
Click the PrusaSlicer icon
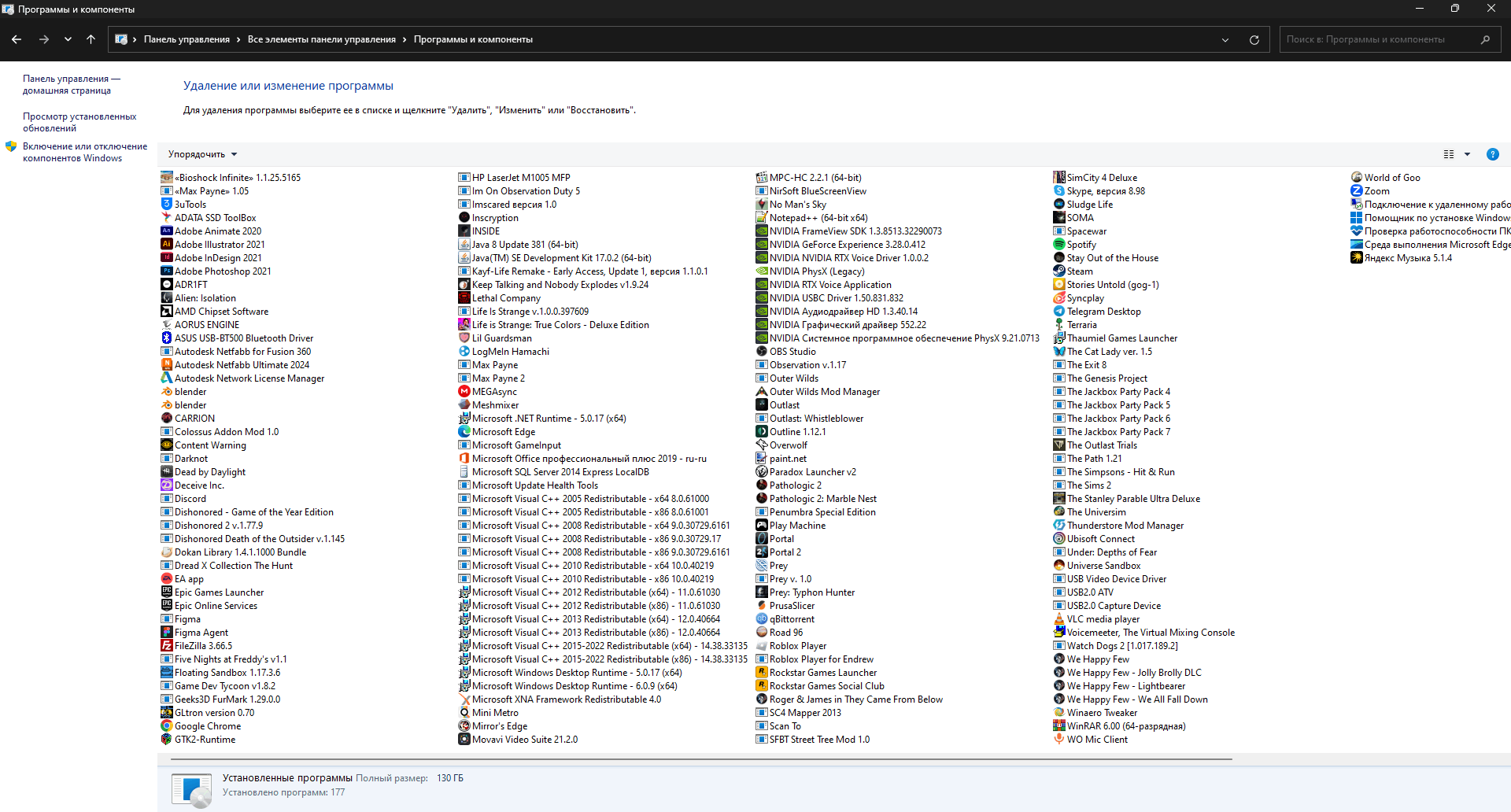pyautogui.click(x=762, y=606)
